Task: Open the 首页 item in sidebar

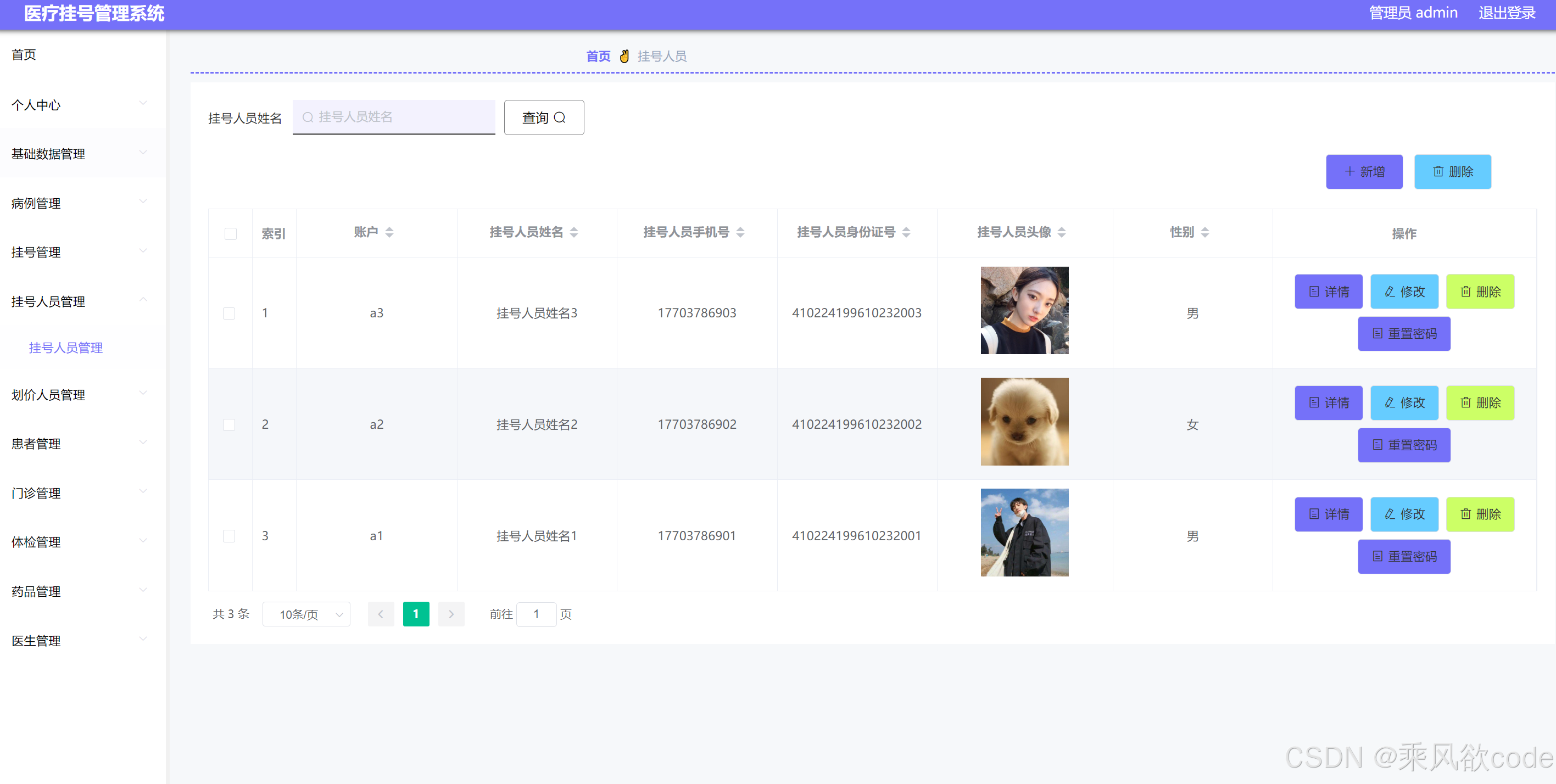Action: coord(24,55)
